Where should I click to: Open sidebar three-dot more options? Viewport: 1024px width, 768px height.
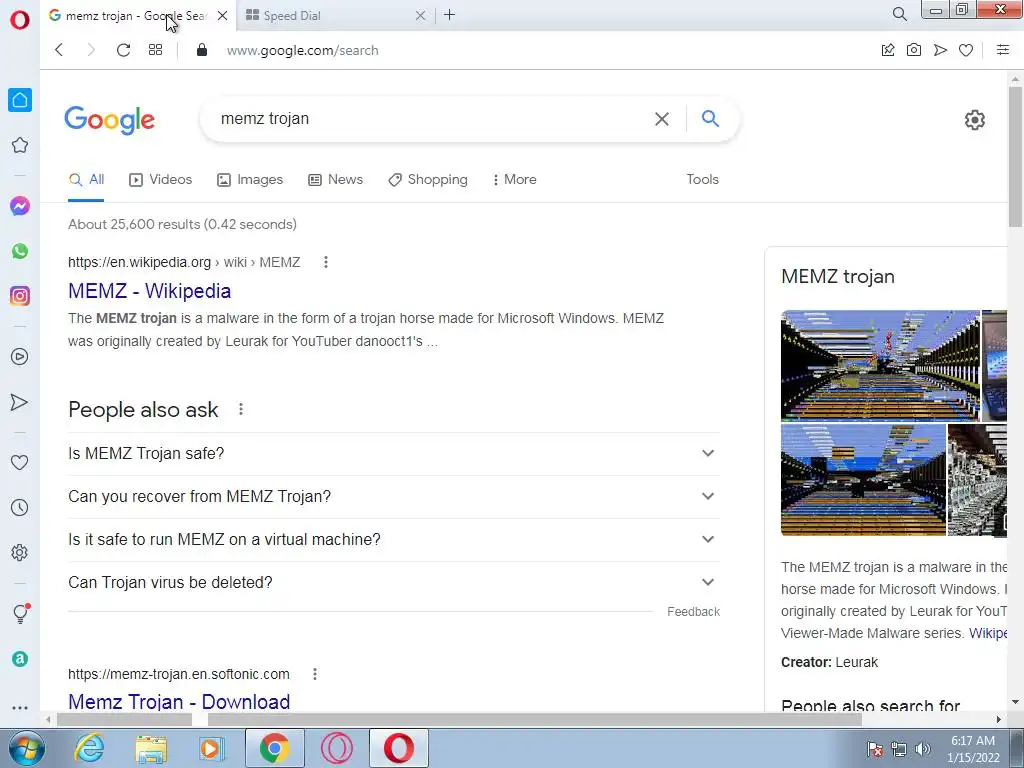click(20, 708)
